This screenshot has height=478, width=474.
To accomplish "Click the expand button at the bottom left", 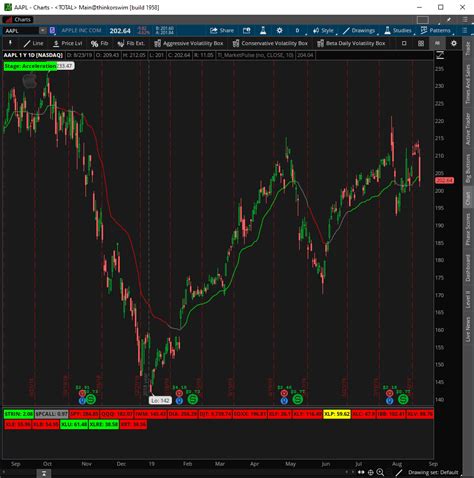I will 44,473.
